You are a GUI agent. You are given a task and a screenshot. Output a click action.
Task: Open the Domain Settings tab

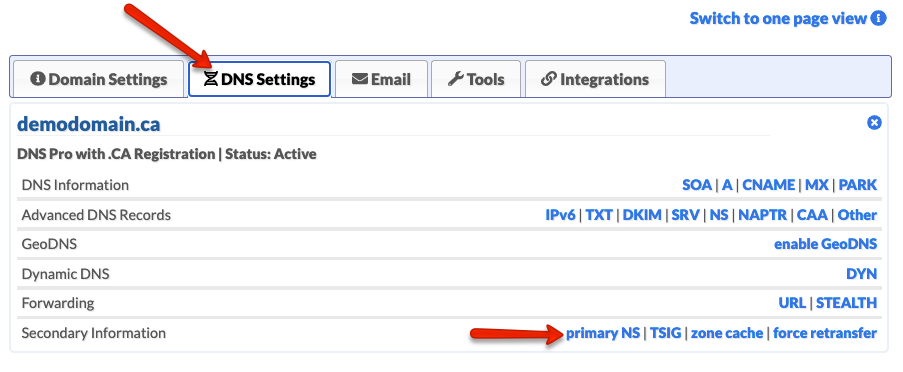pyautogui.click(x=98, y=79)
